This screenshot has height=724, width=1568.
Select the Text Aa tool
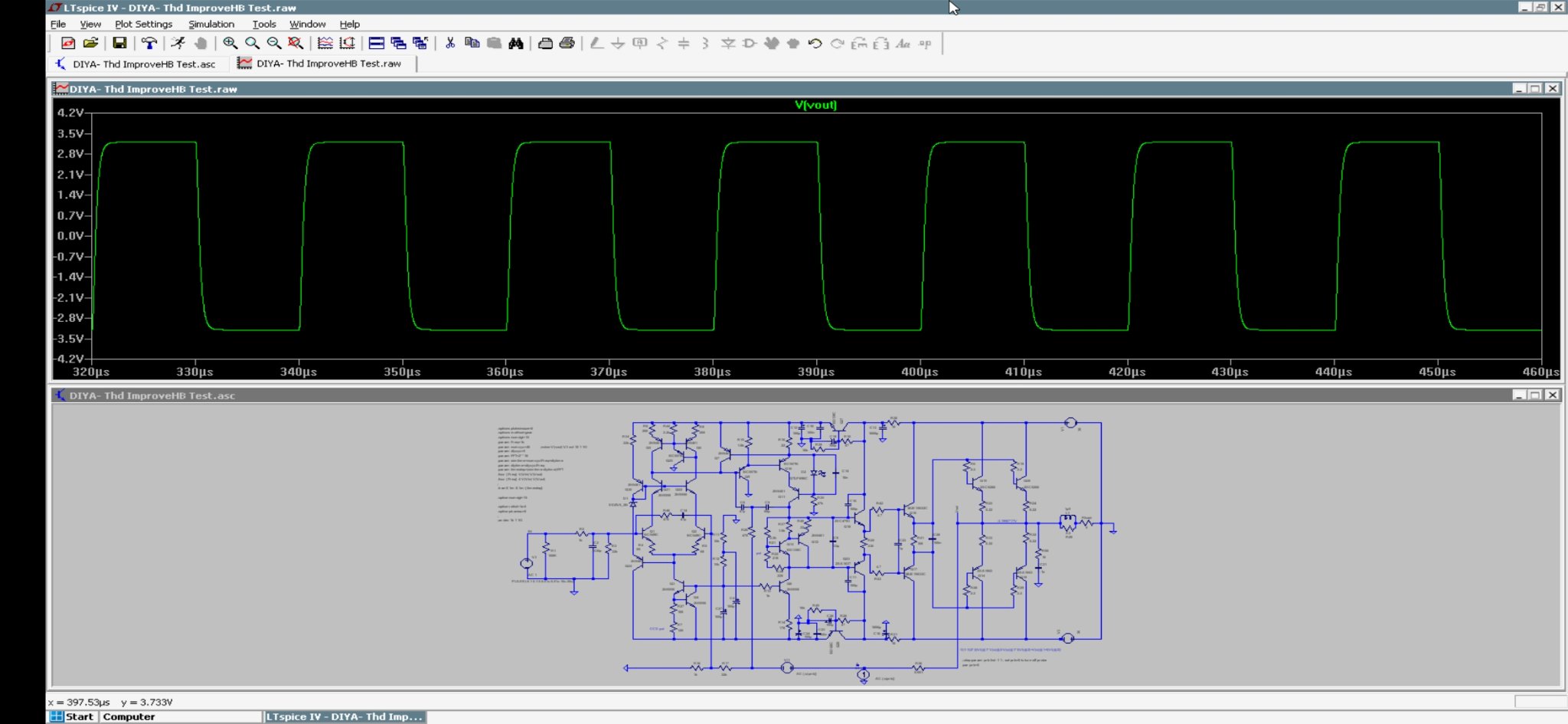pos(903,44)
